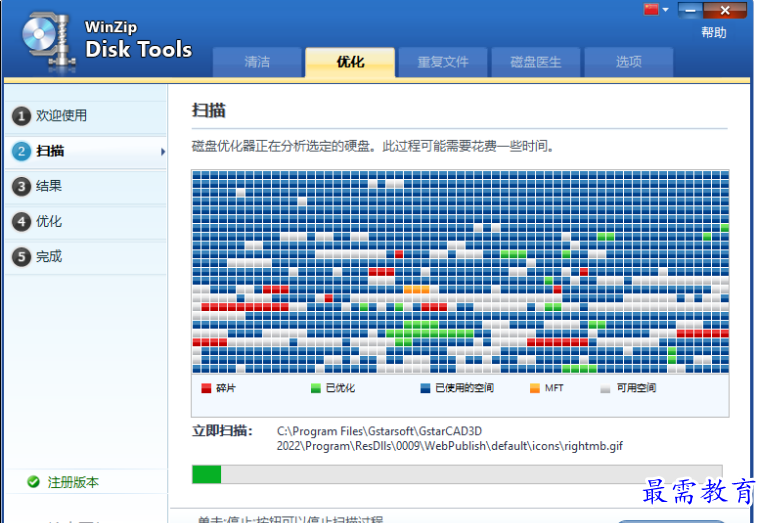This screenshot has width=764, height=523.
Task: Click step 3 number icon 结果
Action: (21, 186)
